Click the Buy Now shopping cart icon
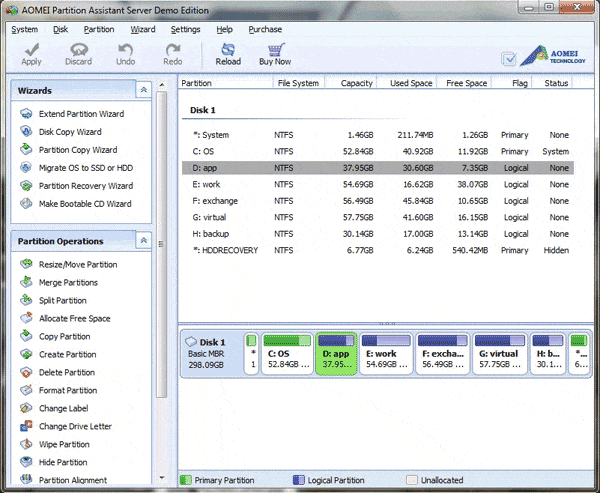The height and width of the screenshot is (493, 600). [276, 49]
